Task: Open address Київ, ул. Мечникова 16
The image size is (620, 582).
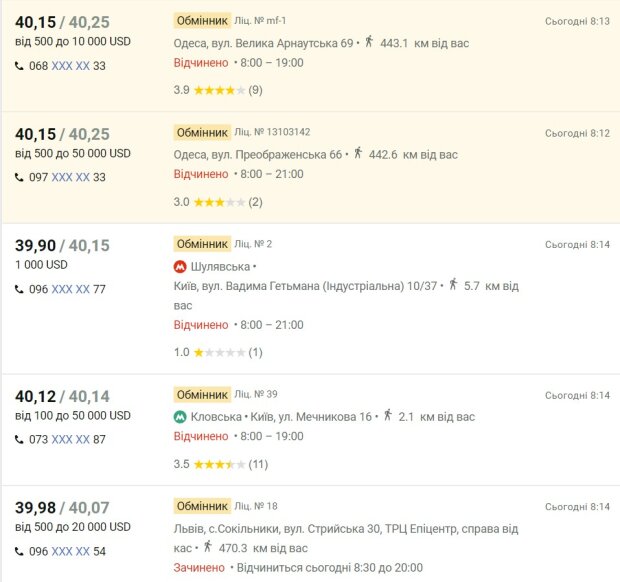Action: pos(310,417)
